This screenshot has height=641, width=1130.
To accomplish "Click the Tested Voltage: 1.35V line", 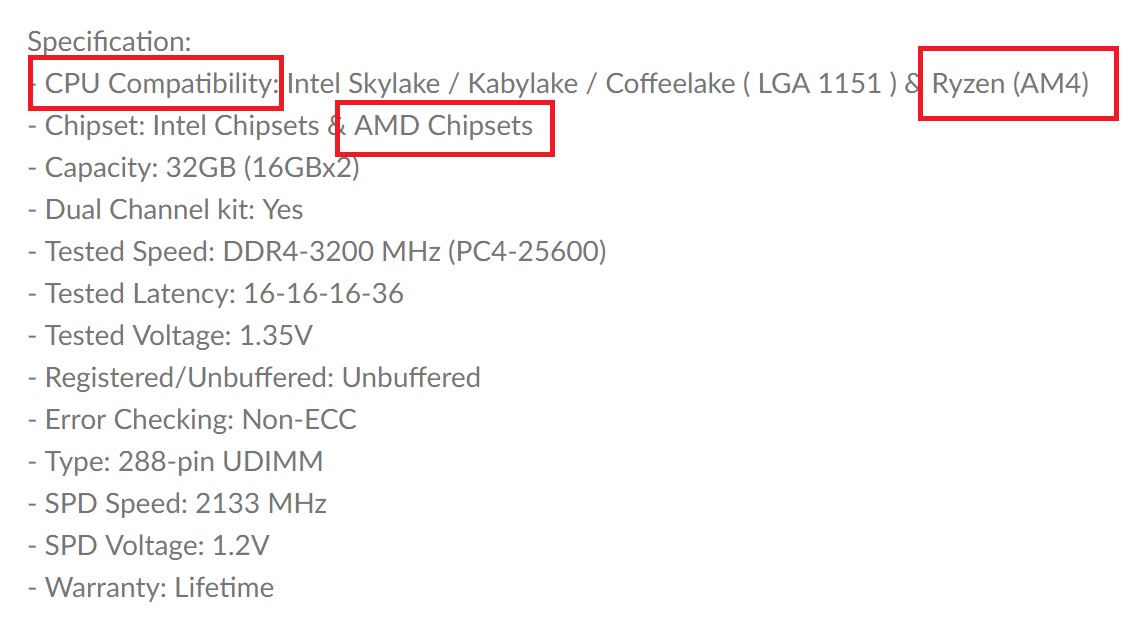I will click(170, 335).
